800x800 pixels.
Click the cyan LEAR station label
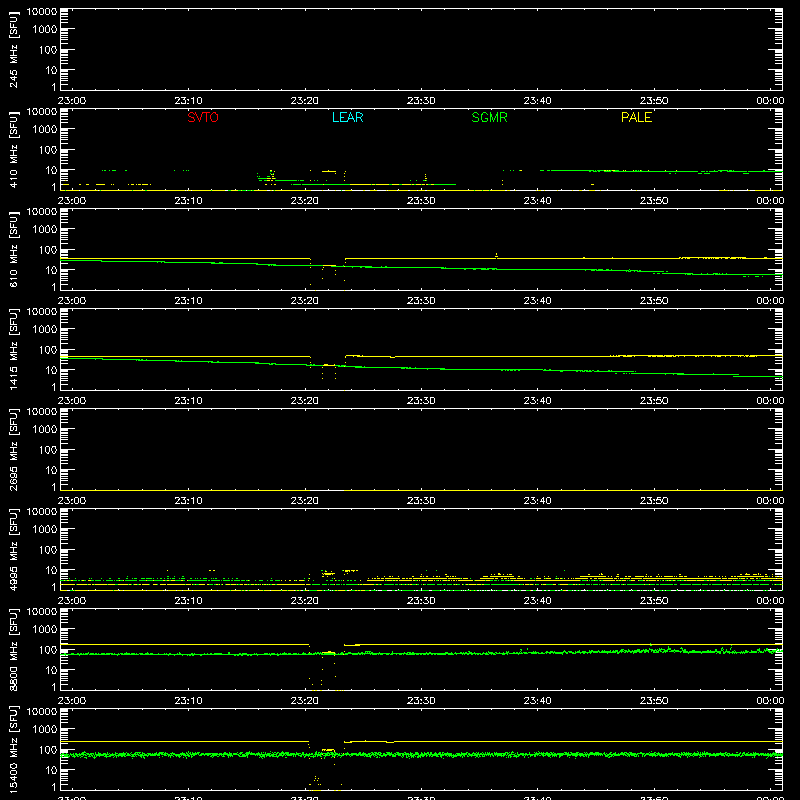point(347,117)
